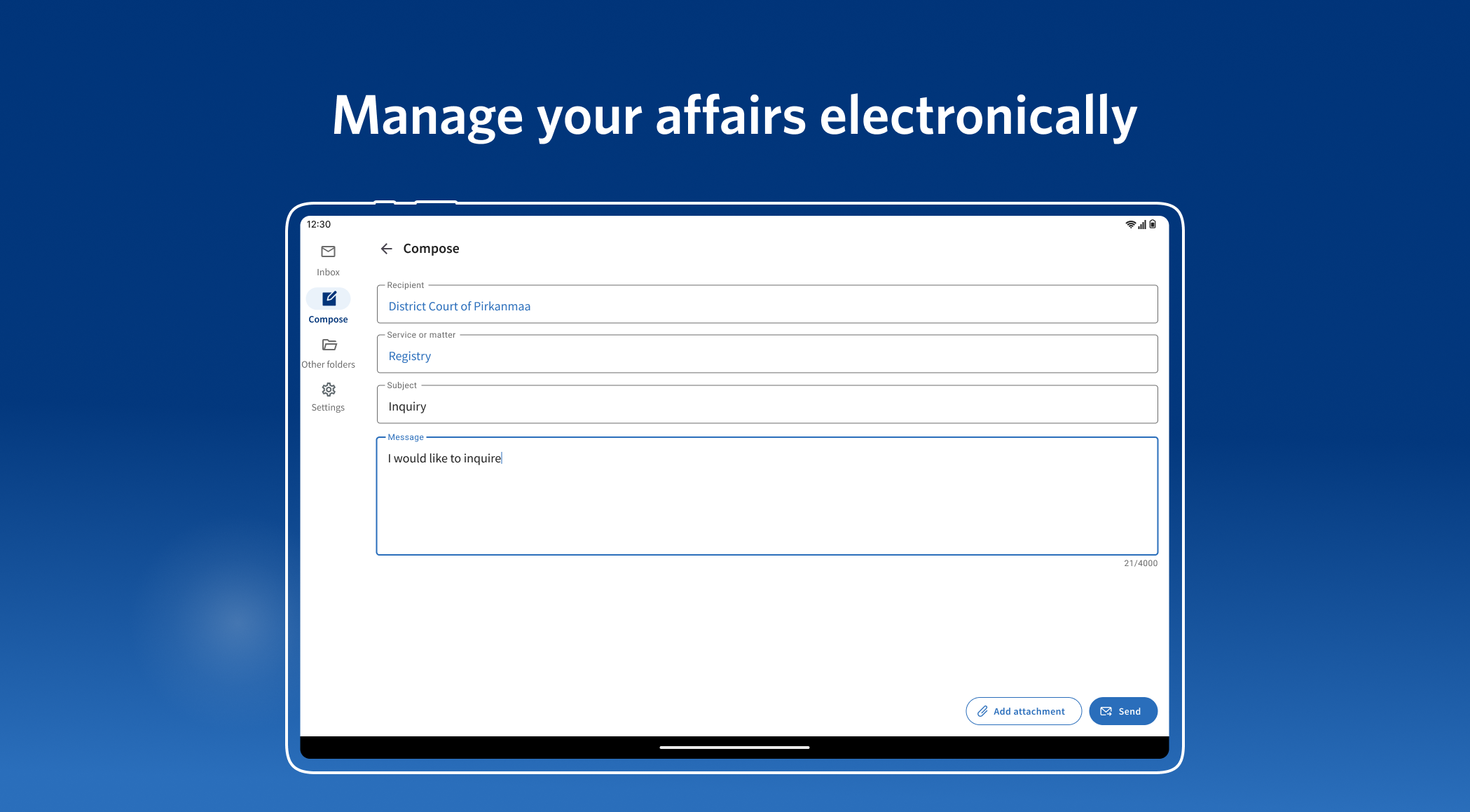The image size is (1470, 812).
Task: Switch to Other folders label
Action: [x=328, y=365]
